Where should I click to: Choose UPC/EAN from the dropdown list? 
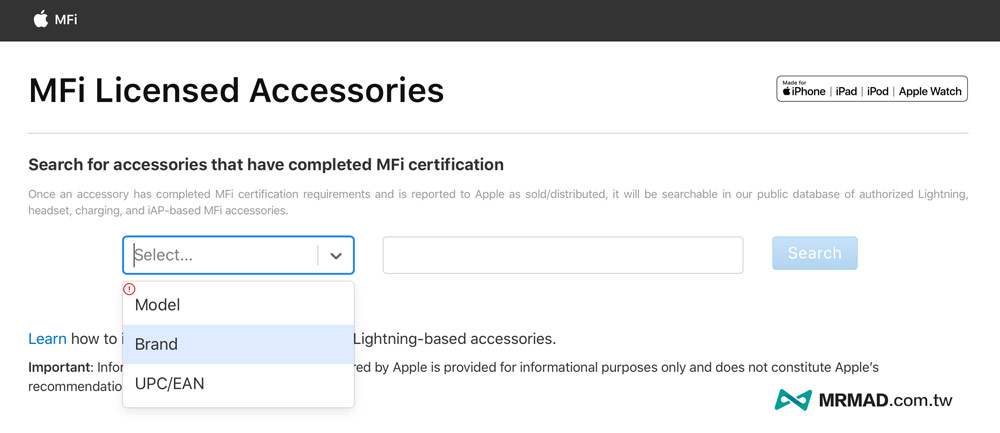tap(238, 384)
